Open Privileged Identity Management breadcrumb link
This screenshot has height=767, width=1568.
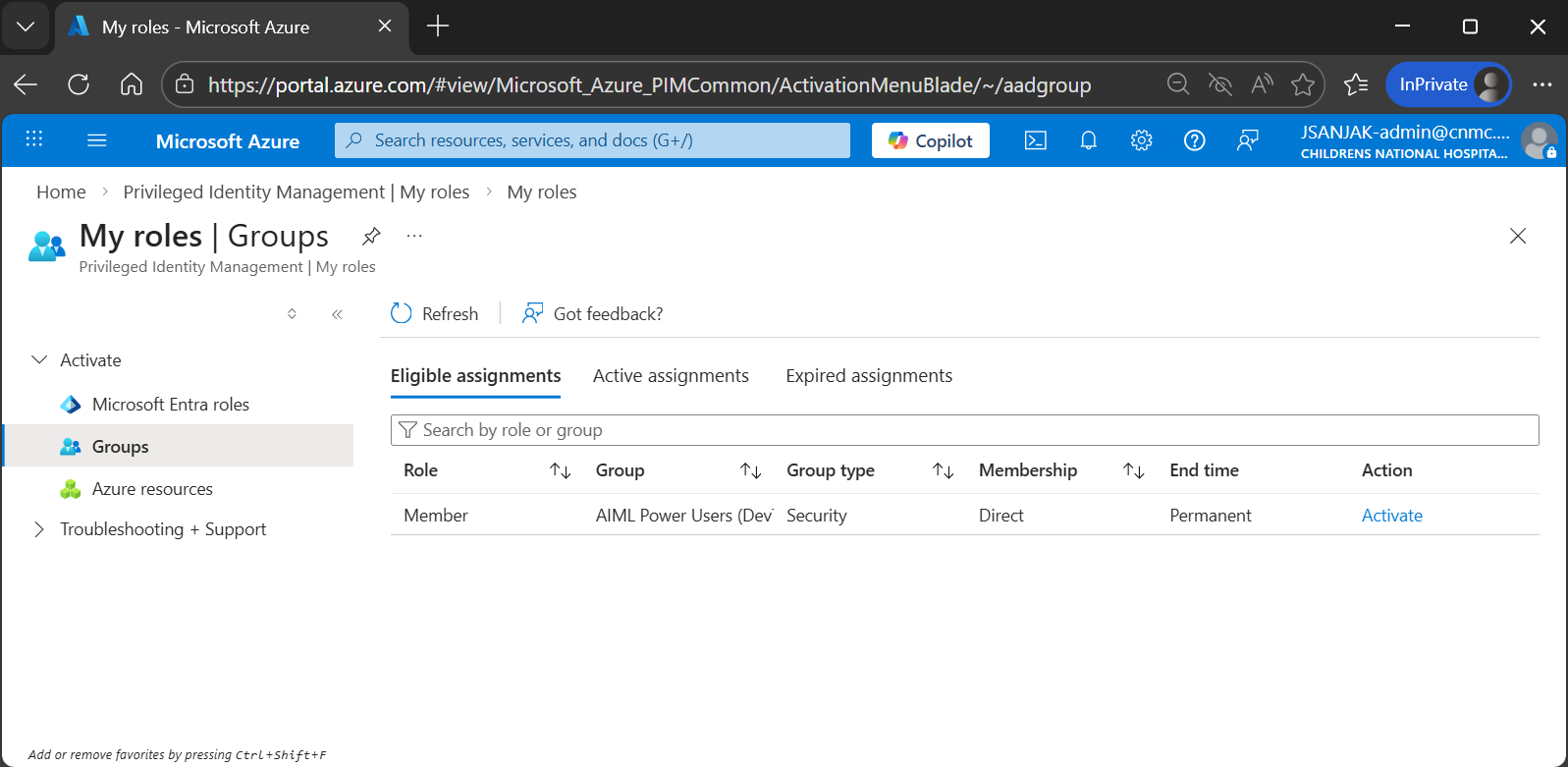[x=297, y=192]
